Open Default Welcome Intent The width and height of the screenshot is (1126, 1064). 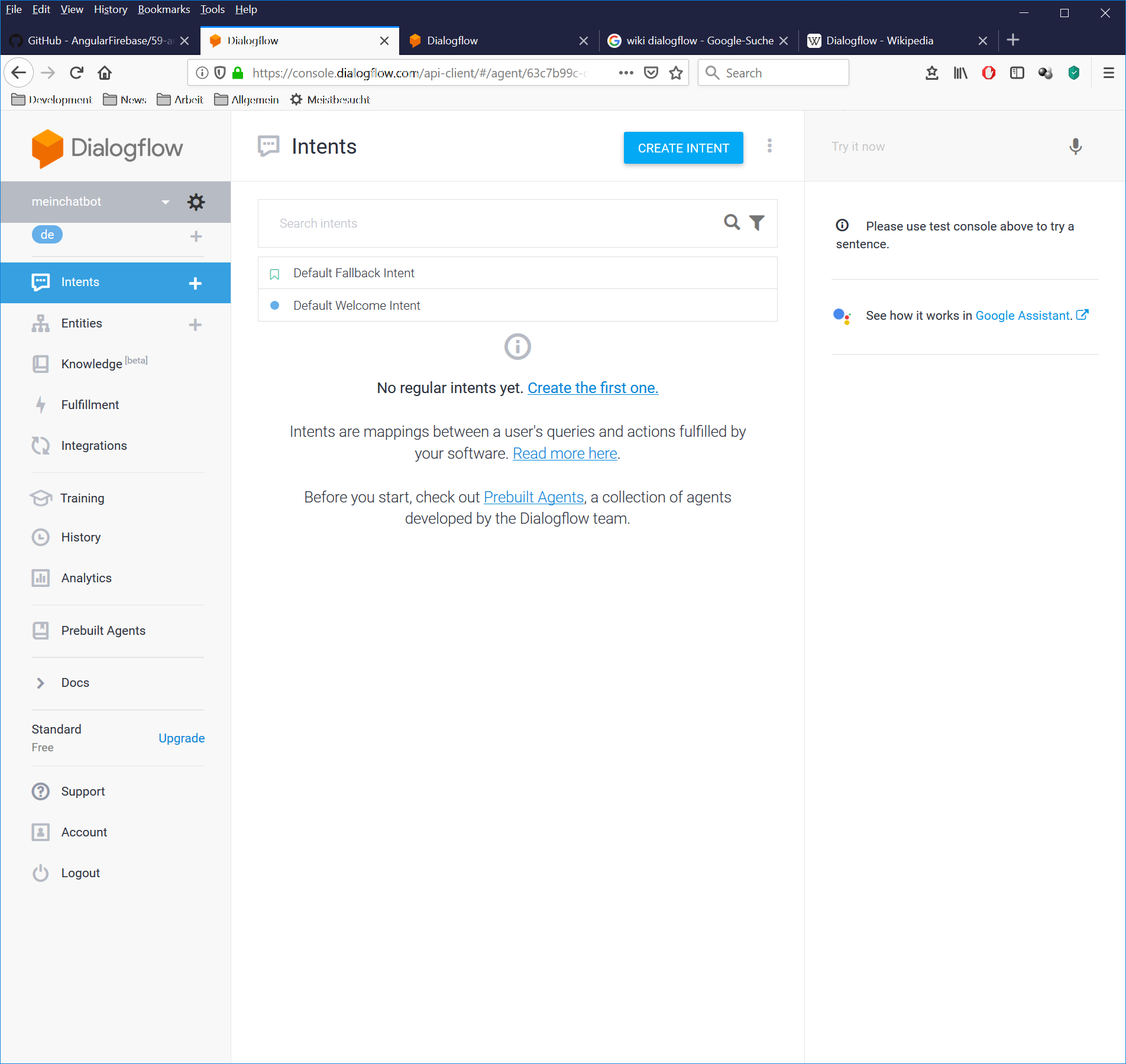[x=517, y=306]
